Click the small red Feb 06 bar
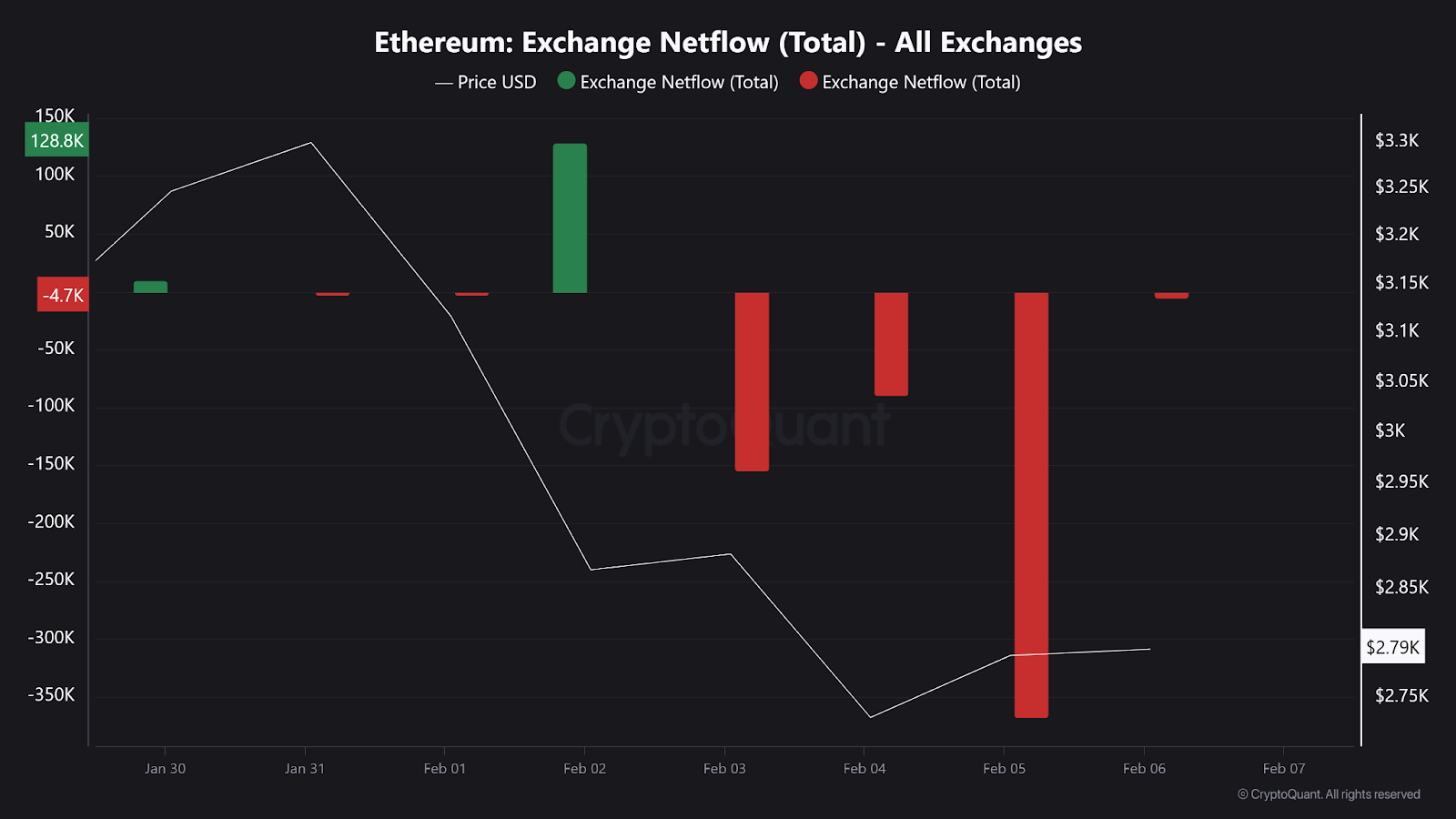1456x819 pixels. pyautogui.click(x=1171, y=295)
